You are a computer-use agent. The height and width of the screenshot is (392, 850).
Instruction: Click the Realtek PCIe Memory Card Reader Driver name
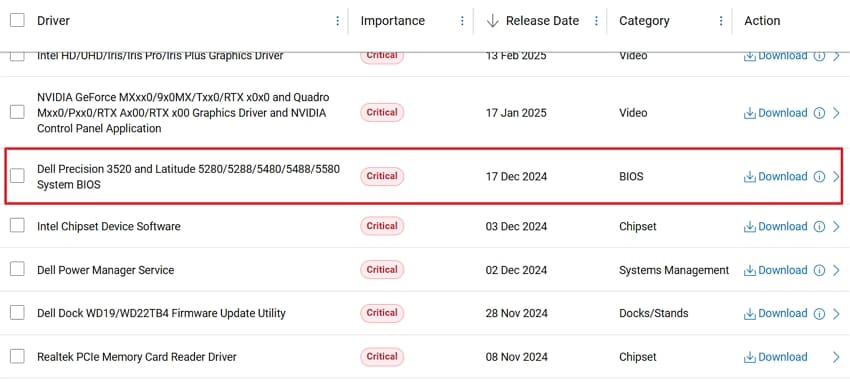(x=137, y=357)
